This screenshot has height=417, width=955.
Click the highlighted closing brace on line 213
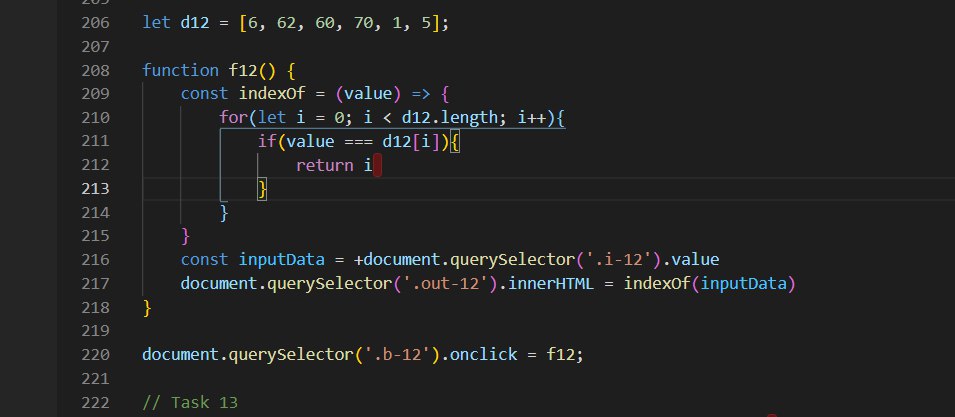262,189
